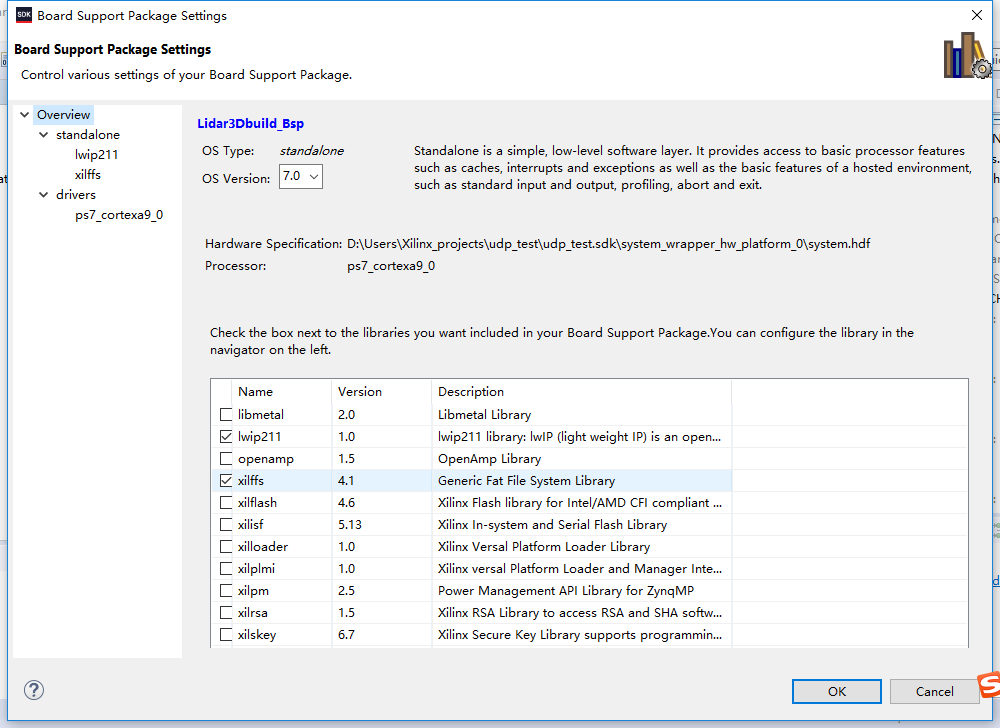The height and width of the screenshot is (728, 1000).
Task: Click the Version column header
Action: pos(360,392)
